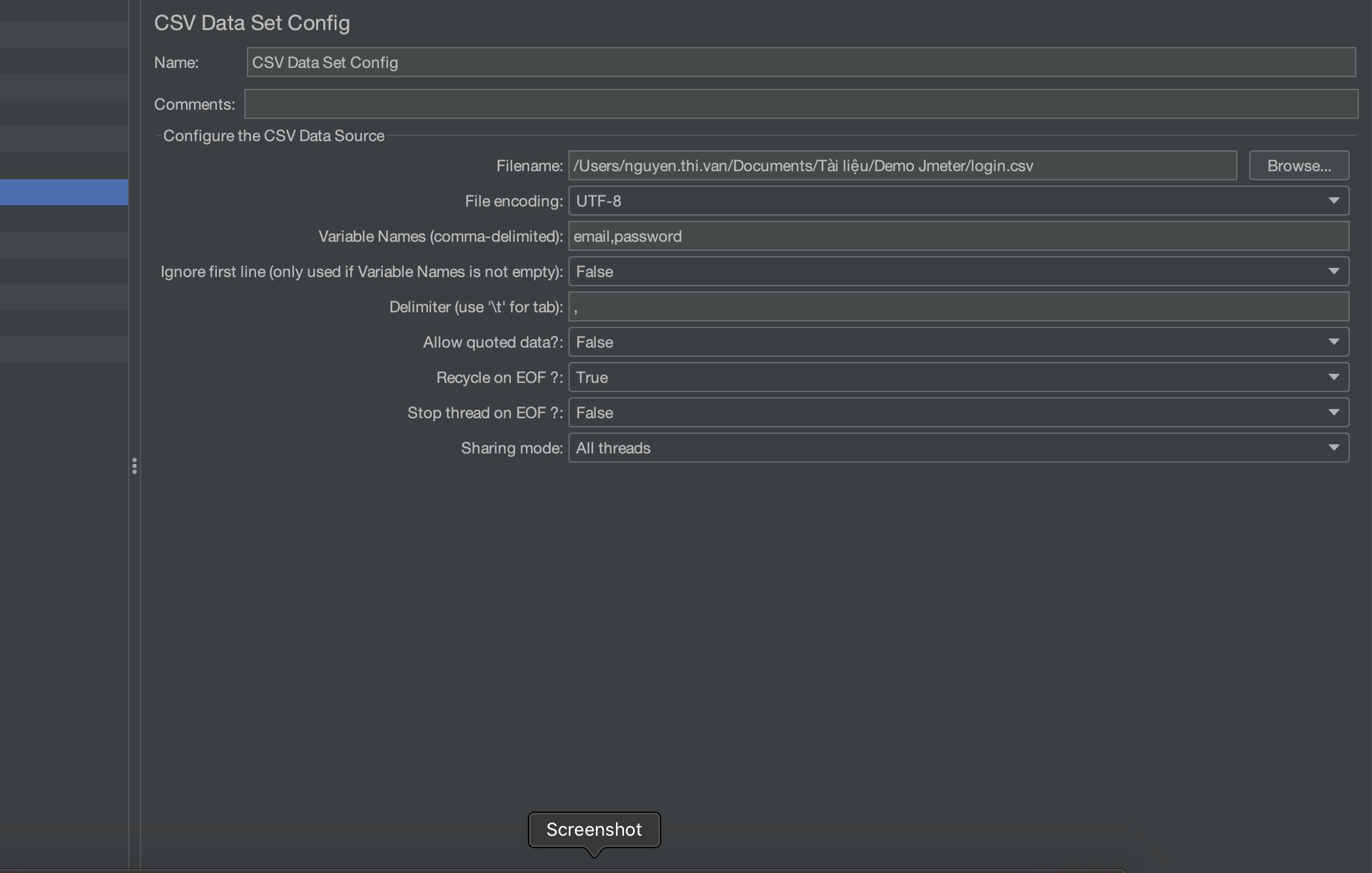The height and width of the screenshot is (873, 1372).
Task: Click the empty Comments field
Action: click(x=801, y=105)
